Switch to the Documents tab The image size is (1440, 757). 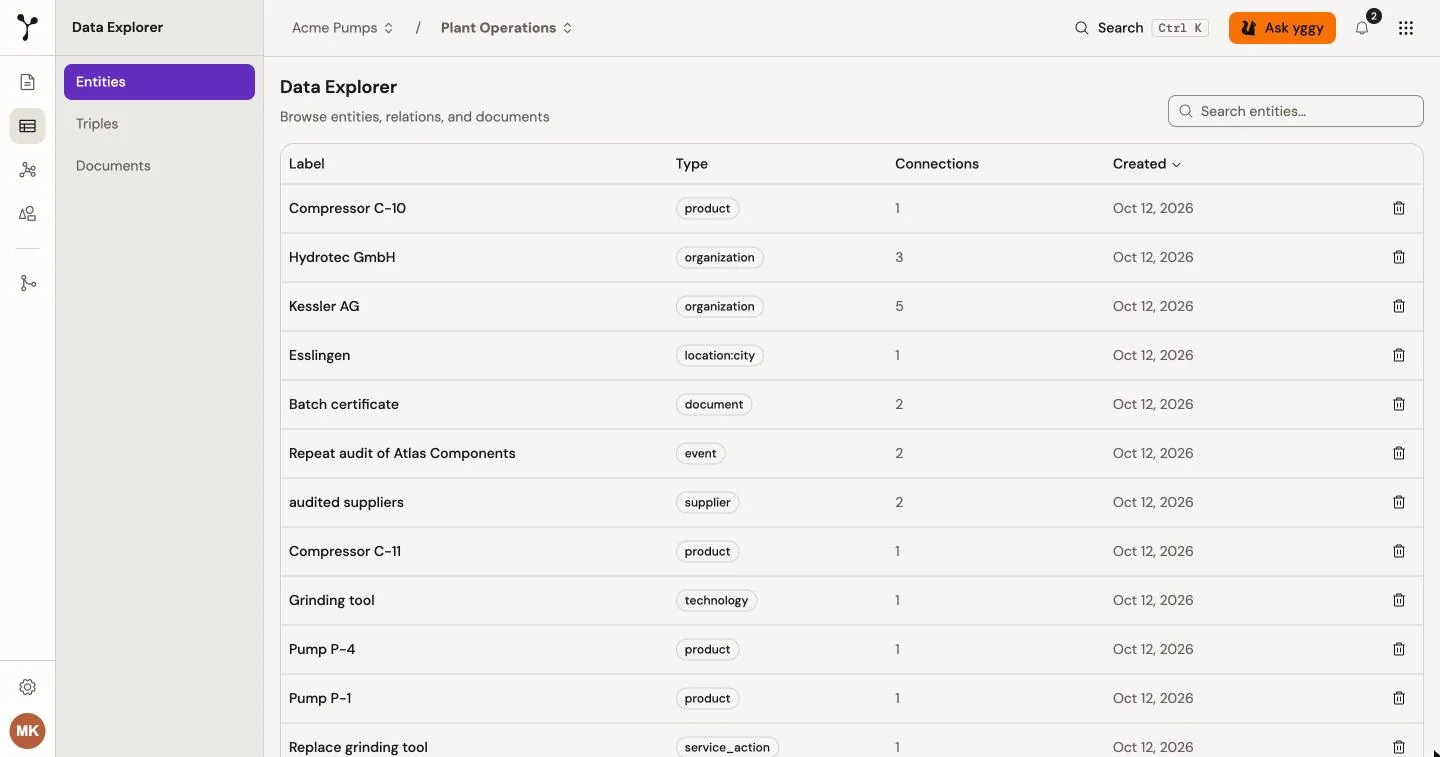(x=159, y=166)
